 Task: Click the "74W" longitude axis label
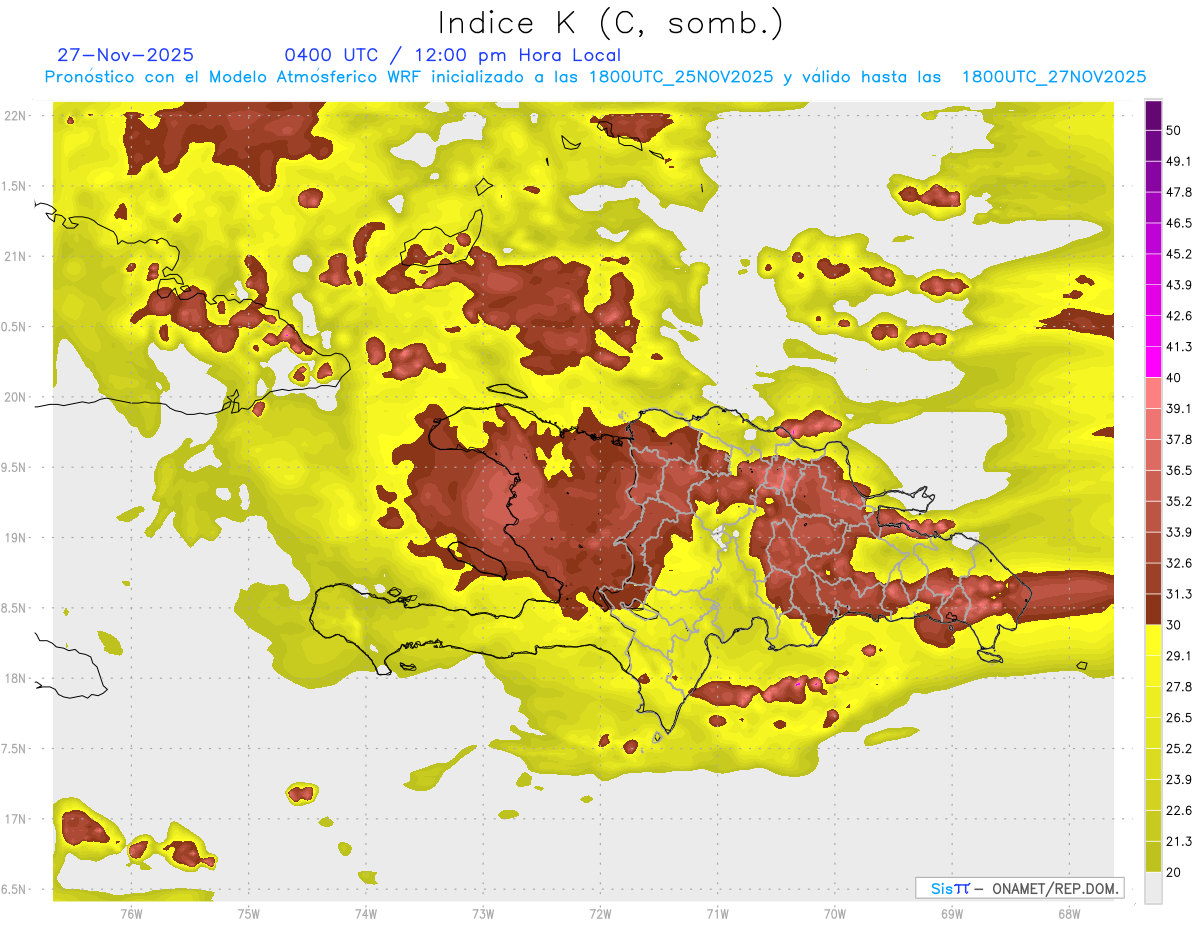(x=365, y=913)
